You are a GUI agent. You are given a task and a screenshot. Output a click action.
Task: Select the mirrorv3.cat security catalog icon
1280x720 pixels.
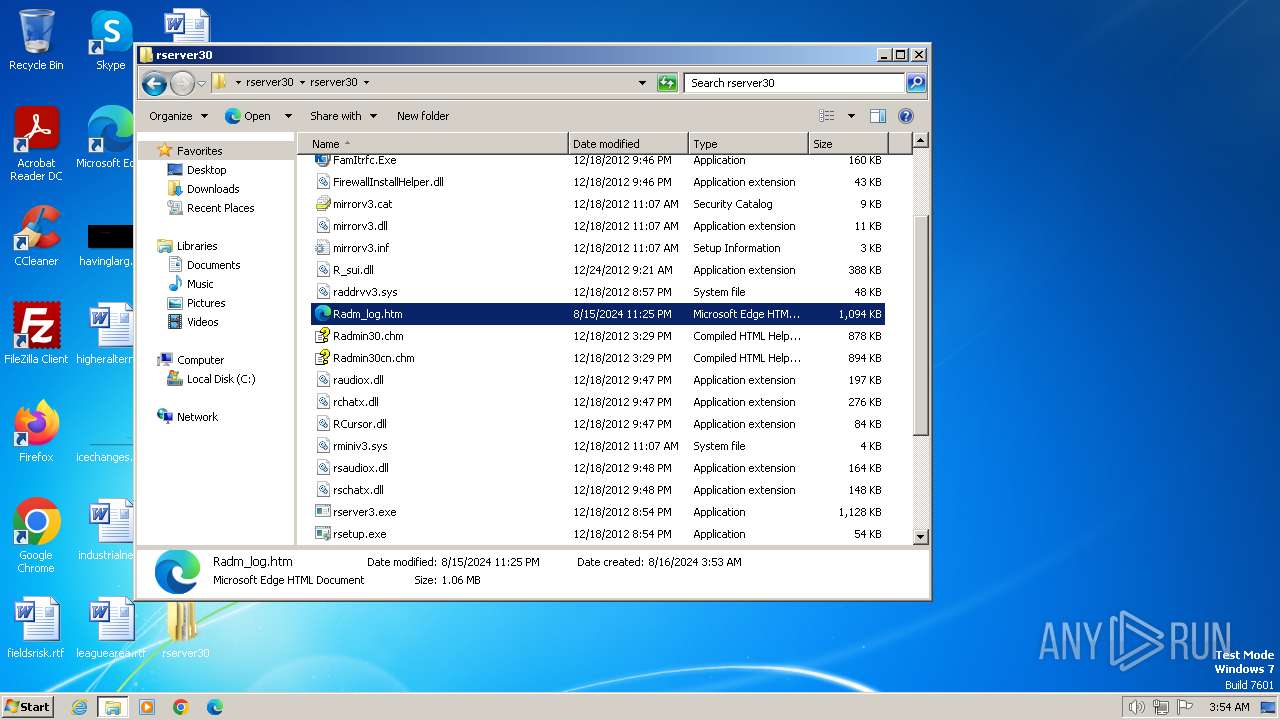click(322, 204)
